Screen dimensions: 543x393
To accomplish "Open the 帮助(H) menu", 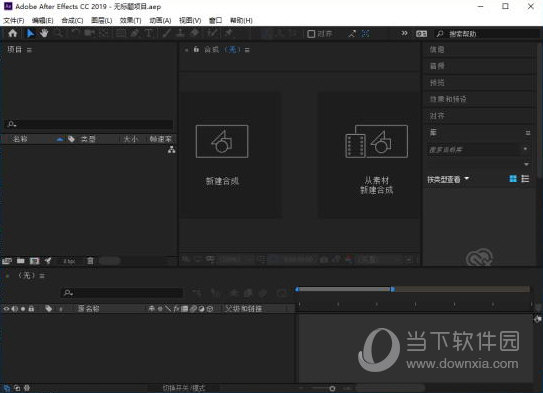I will pos(241,20).
